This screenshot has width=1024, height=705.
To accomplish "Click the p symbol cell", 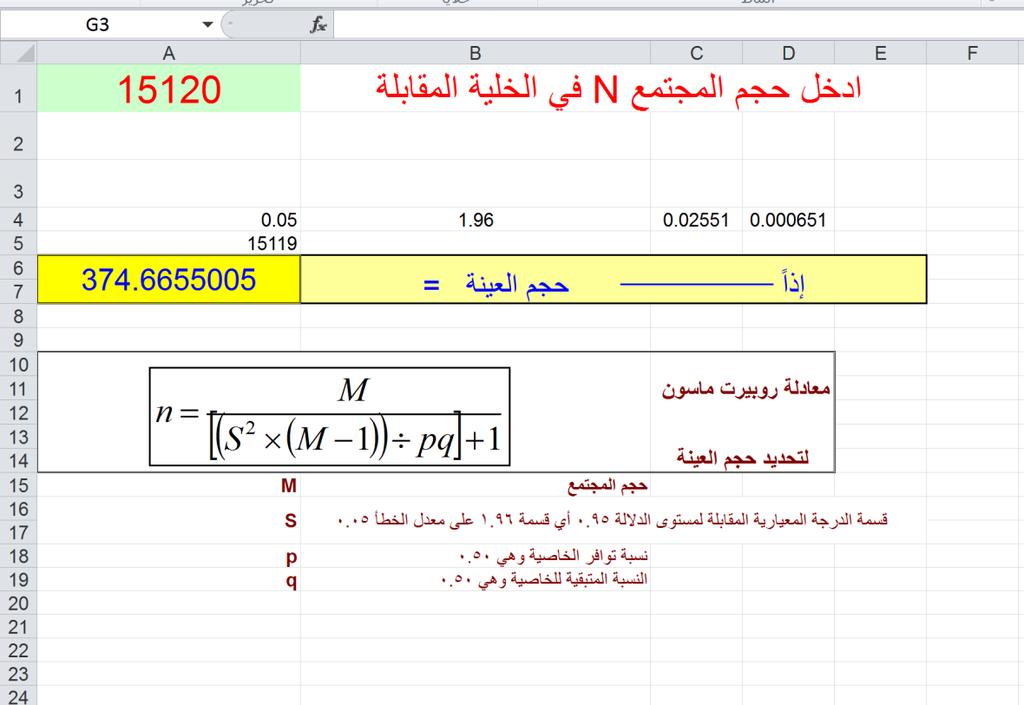I will [168, 556].
